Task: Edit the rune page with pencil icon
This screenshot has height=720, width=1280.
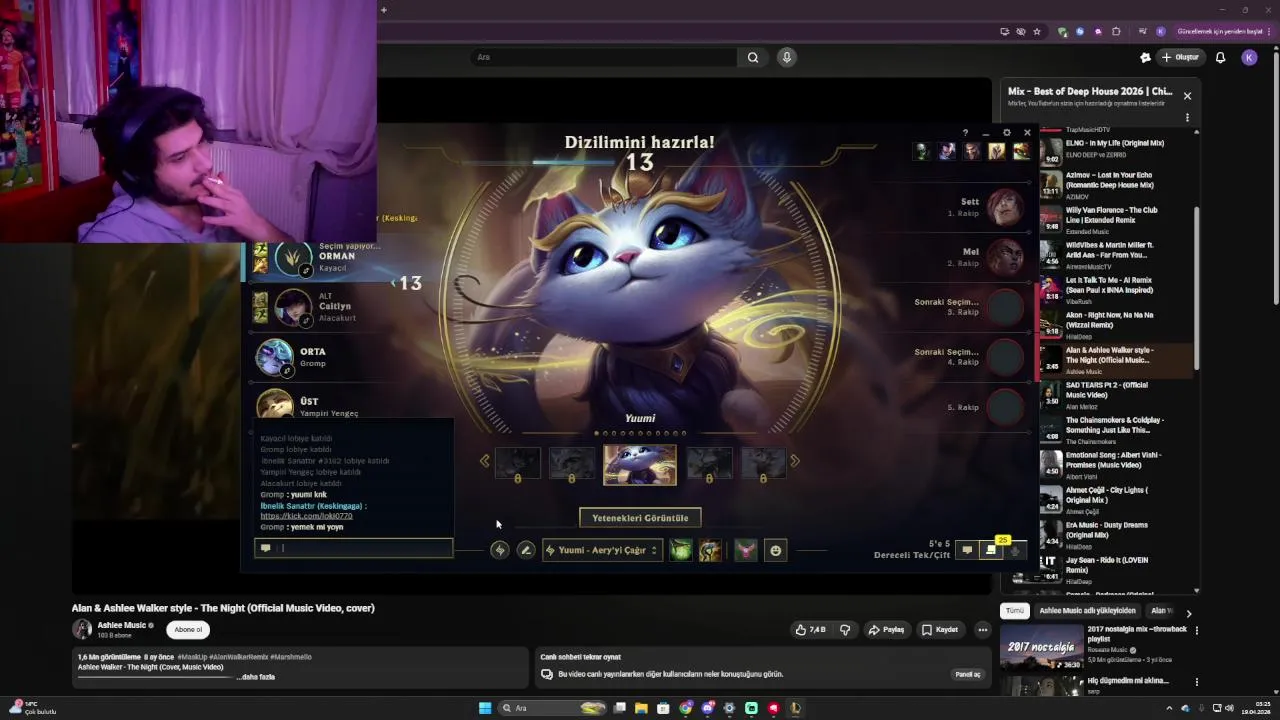Action: (525, 550)
